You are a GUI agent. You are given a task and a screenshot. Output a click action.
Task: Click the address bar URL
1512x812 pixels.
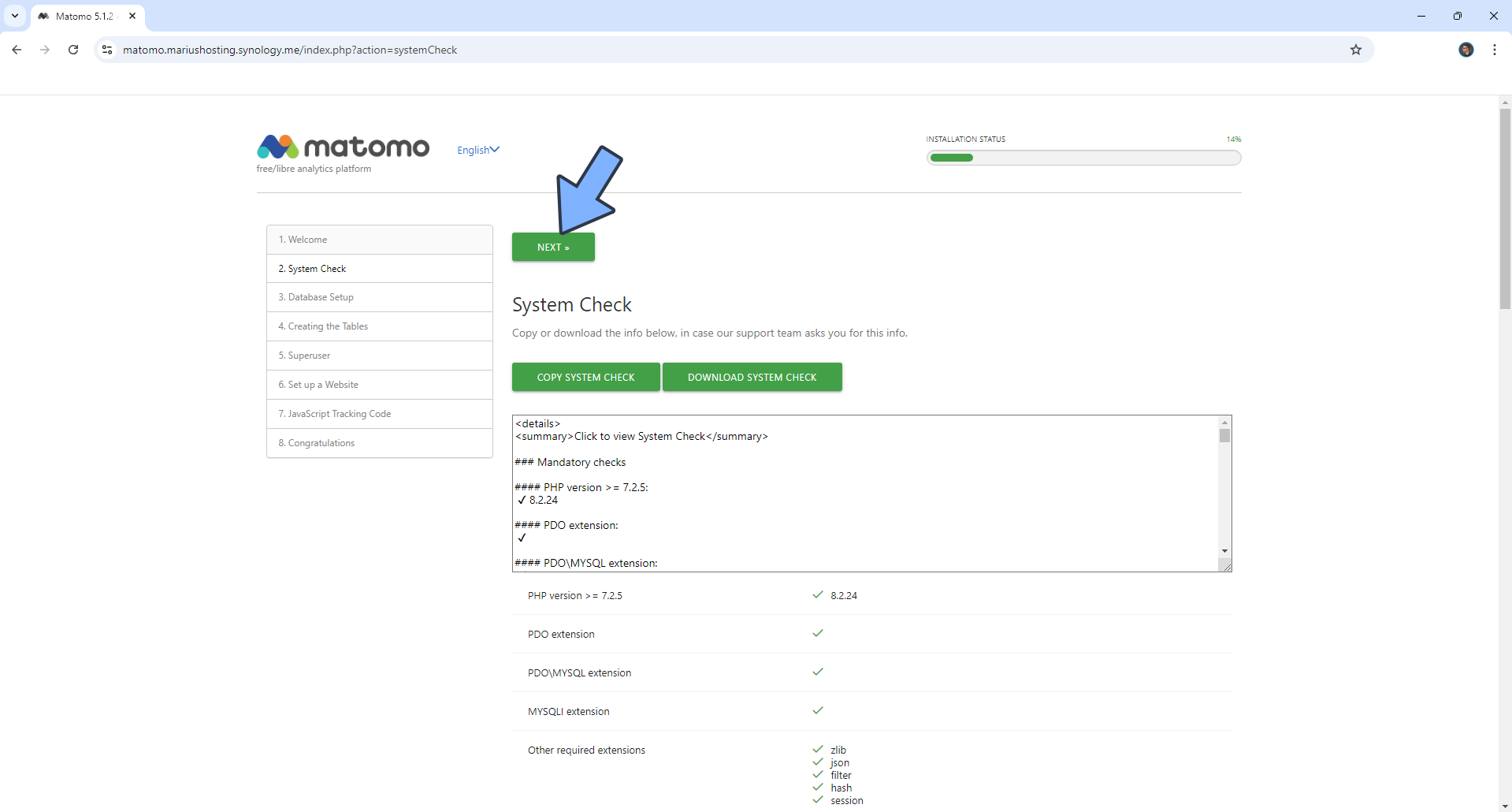click(x=290, y=50)
